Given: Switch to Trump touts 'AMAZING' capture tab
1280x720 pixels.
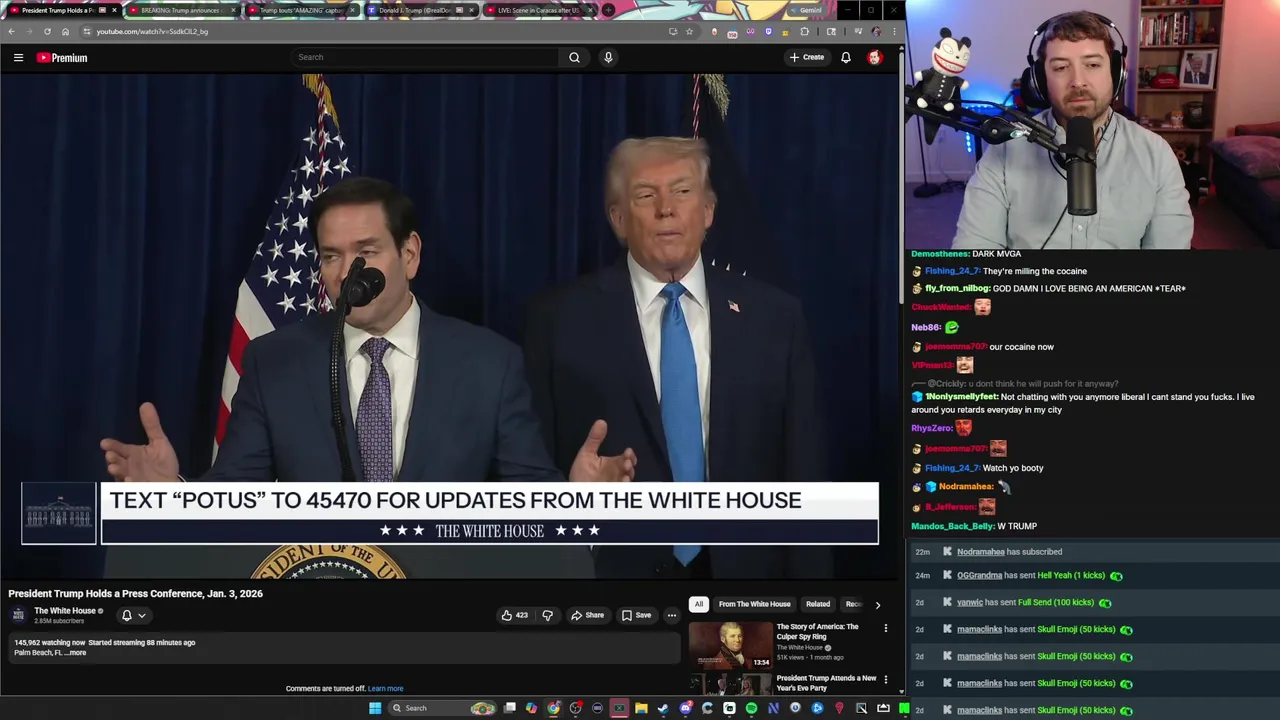Looking at the screenshot, I should pos(300,10).
